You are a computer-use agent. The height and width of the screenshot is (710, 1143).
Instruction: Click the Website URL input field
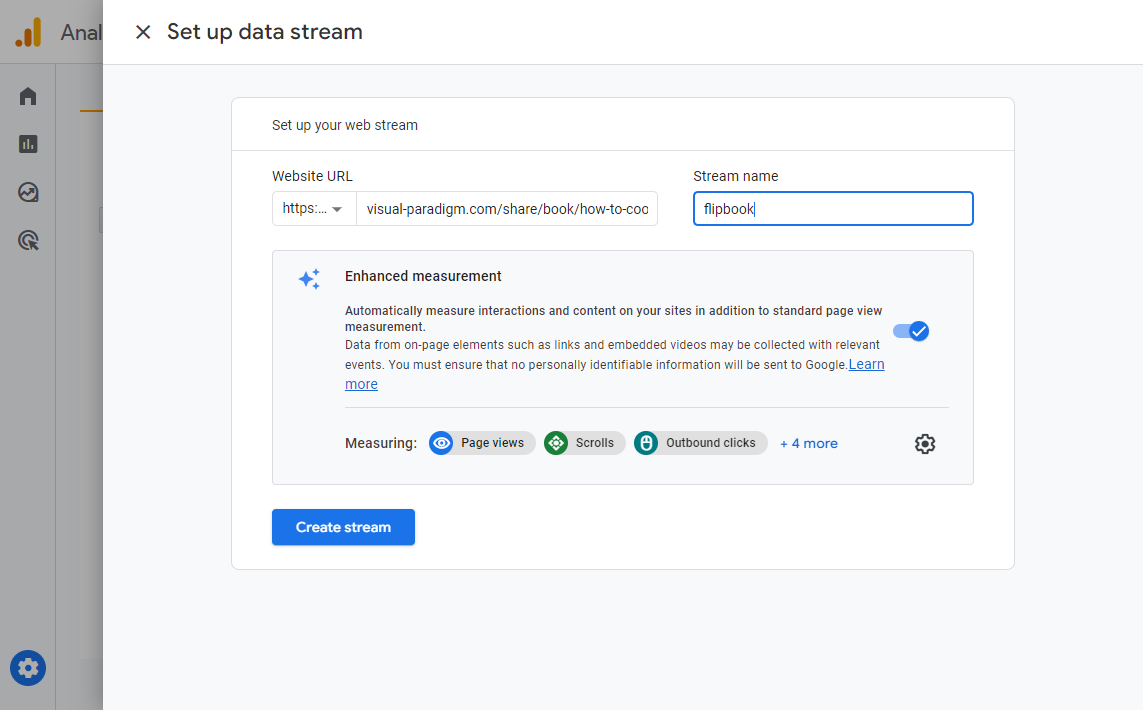506,209
